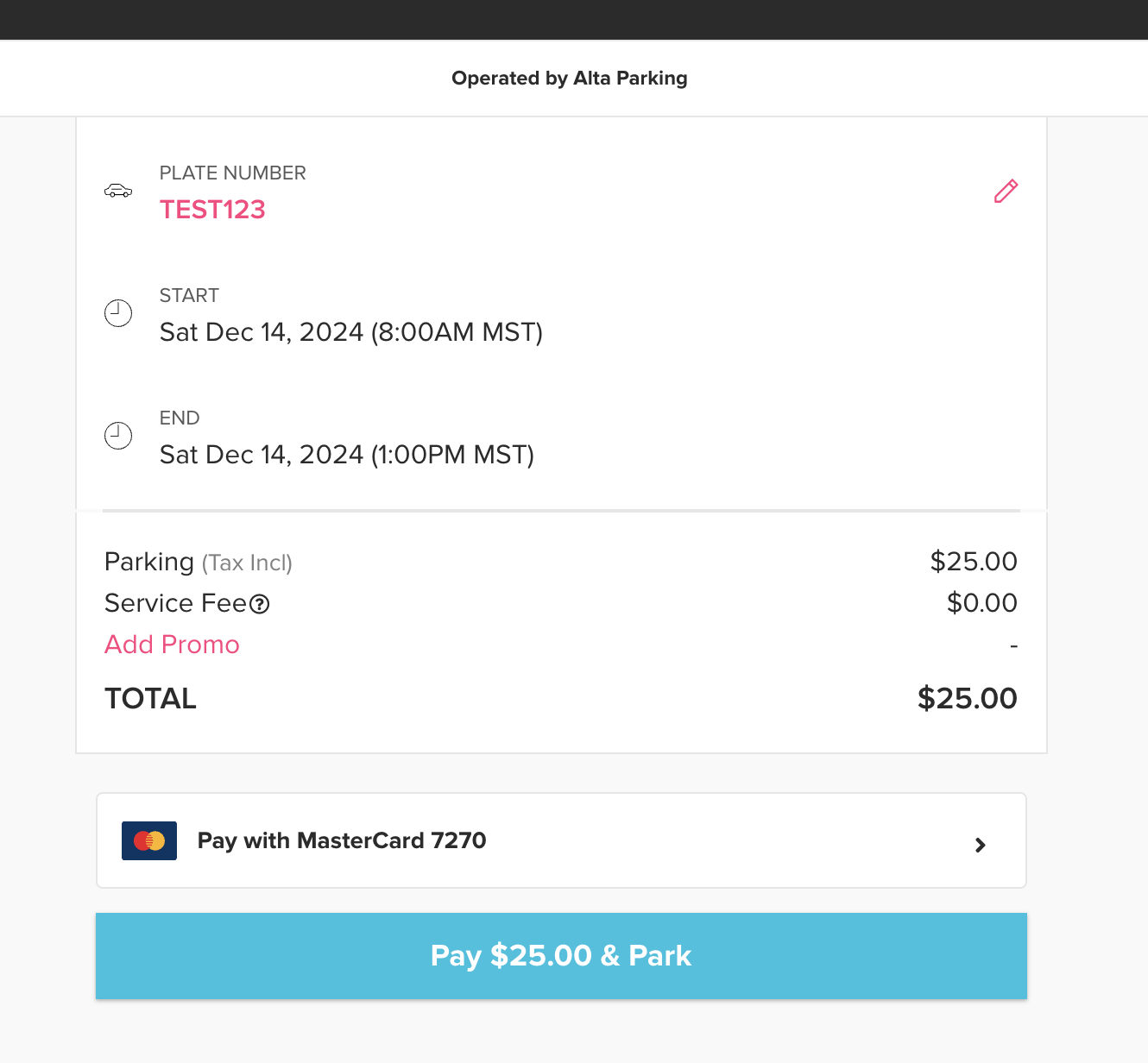Click the bold $25.00 total amount
Viewport: 1148px width, 1063px height.
[967, 698]
